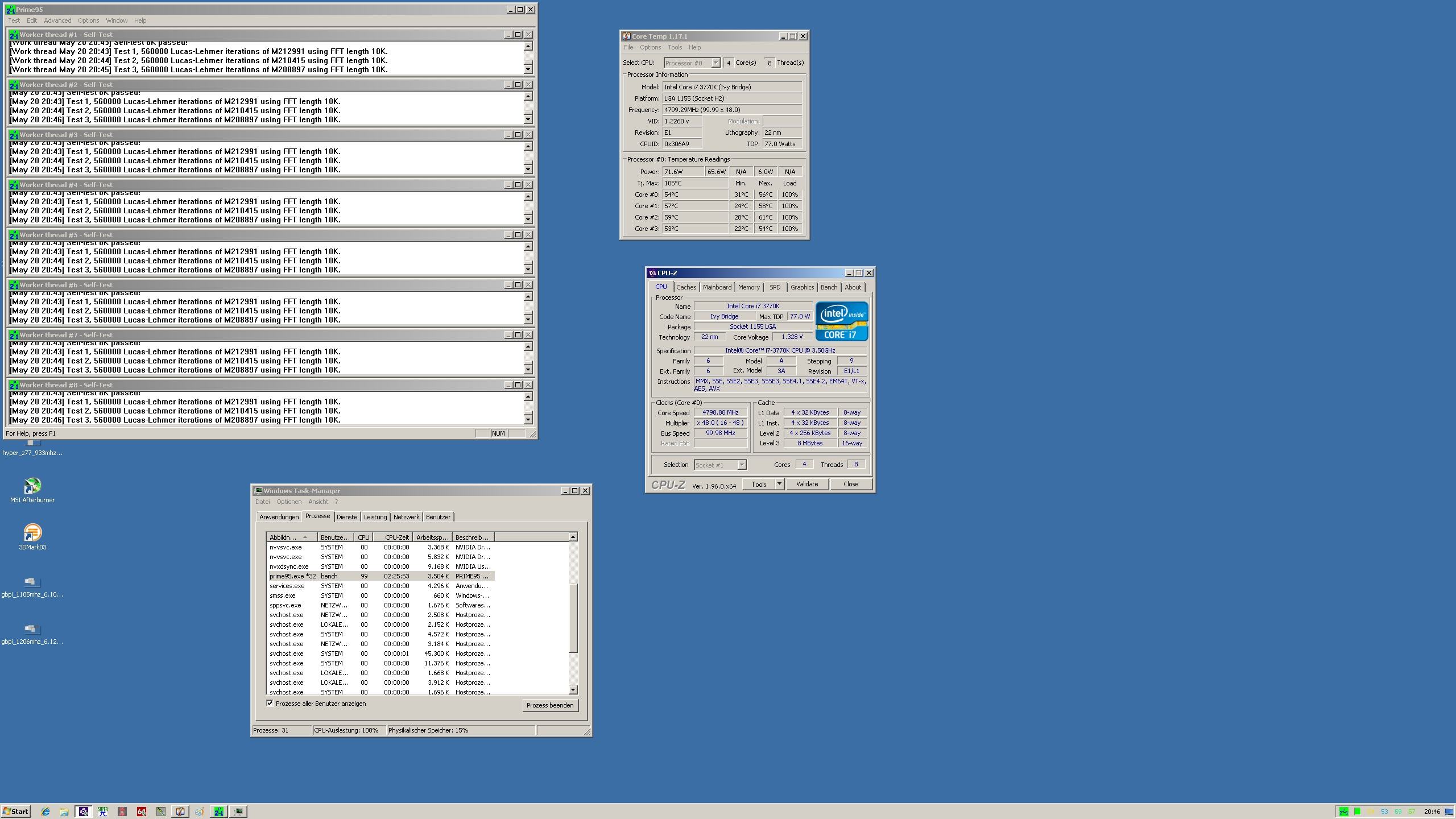This screenshot has width=1456, height=819.
Task: Open the Prime95 Test menu
Action: 14,20
